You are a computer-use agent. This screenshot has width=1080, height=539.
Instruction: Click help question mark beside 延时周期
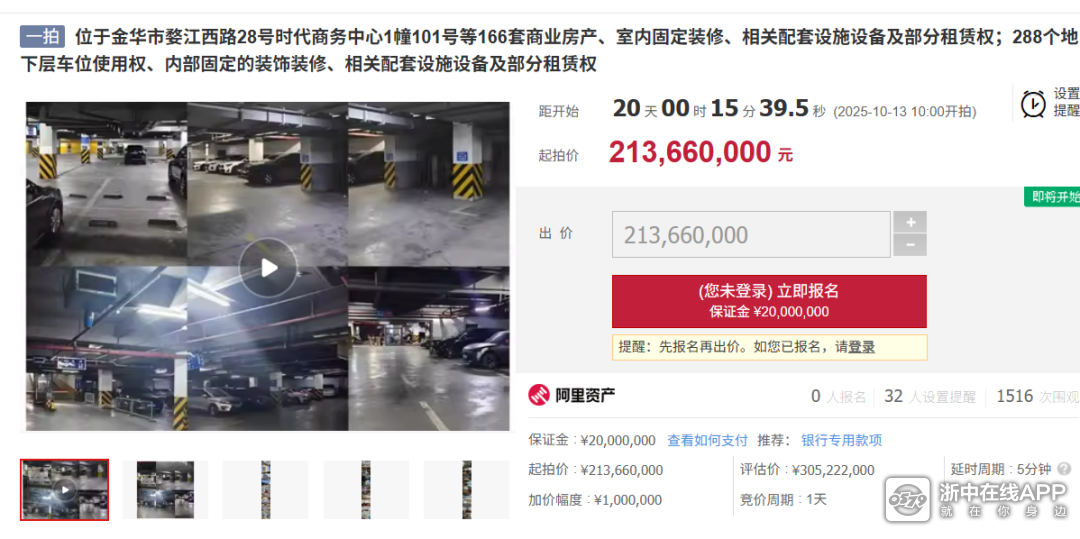(x=1065, y=469)
